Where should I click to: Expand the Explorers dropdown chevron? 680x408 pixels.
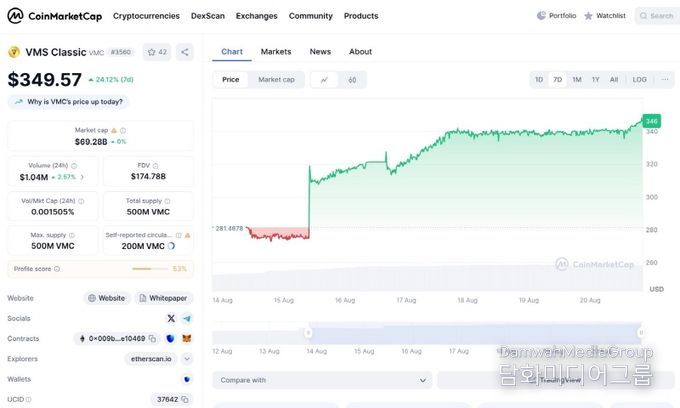point(187,359)
